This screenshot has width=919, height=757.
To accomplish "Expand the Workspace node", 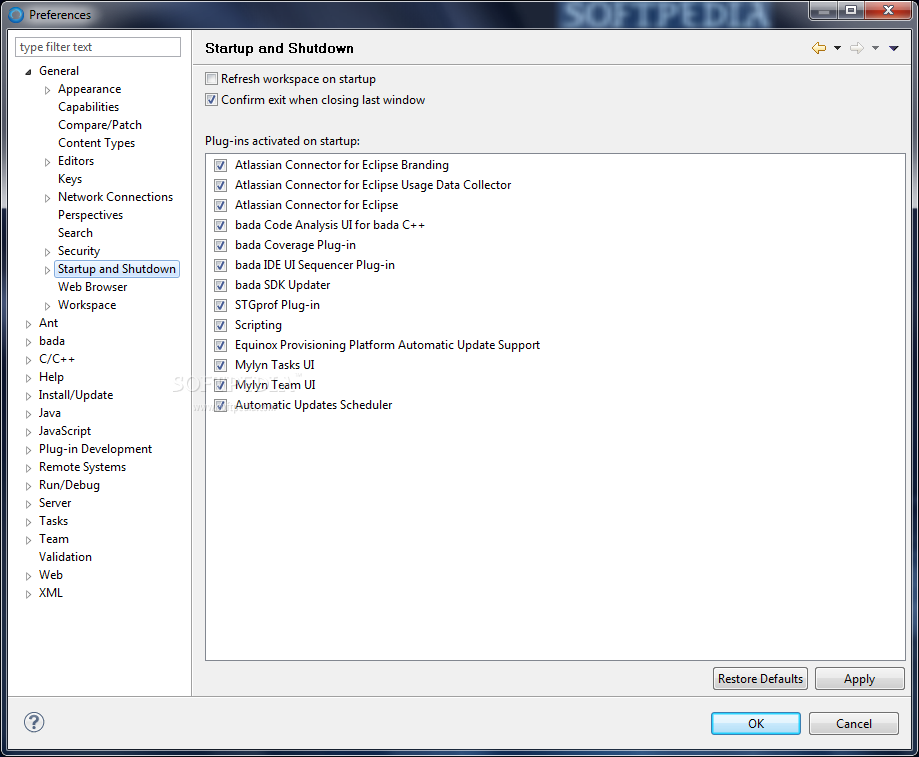I will (47, 306).
